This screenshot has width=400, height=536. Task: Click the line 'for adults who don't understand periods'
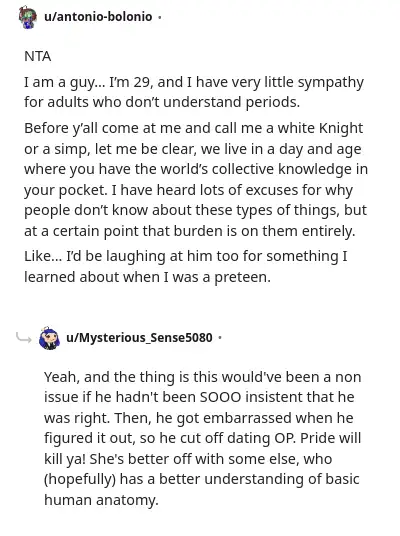162,102
